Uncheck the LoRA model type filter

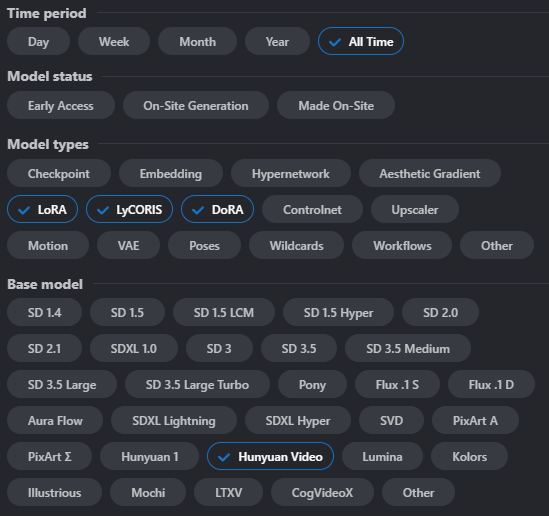(42, 209)
